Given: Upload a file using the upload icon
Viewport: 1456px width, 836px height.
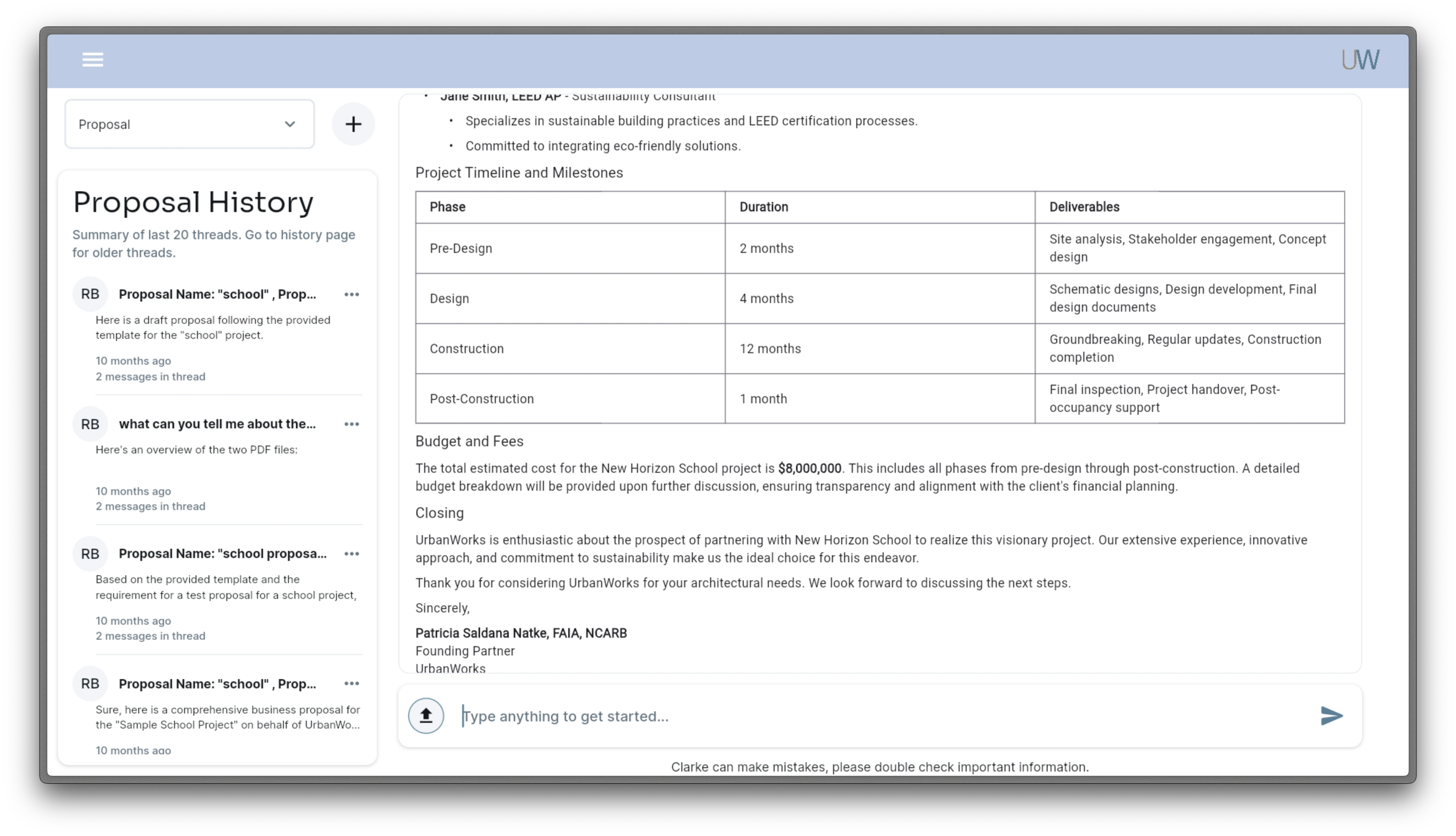Looking at the screenshot, I should (x=425, y=715).
